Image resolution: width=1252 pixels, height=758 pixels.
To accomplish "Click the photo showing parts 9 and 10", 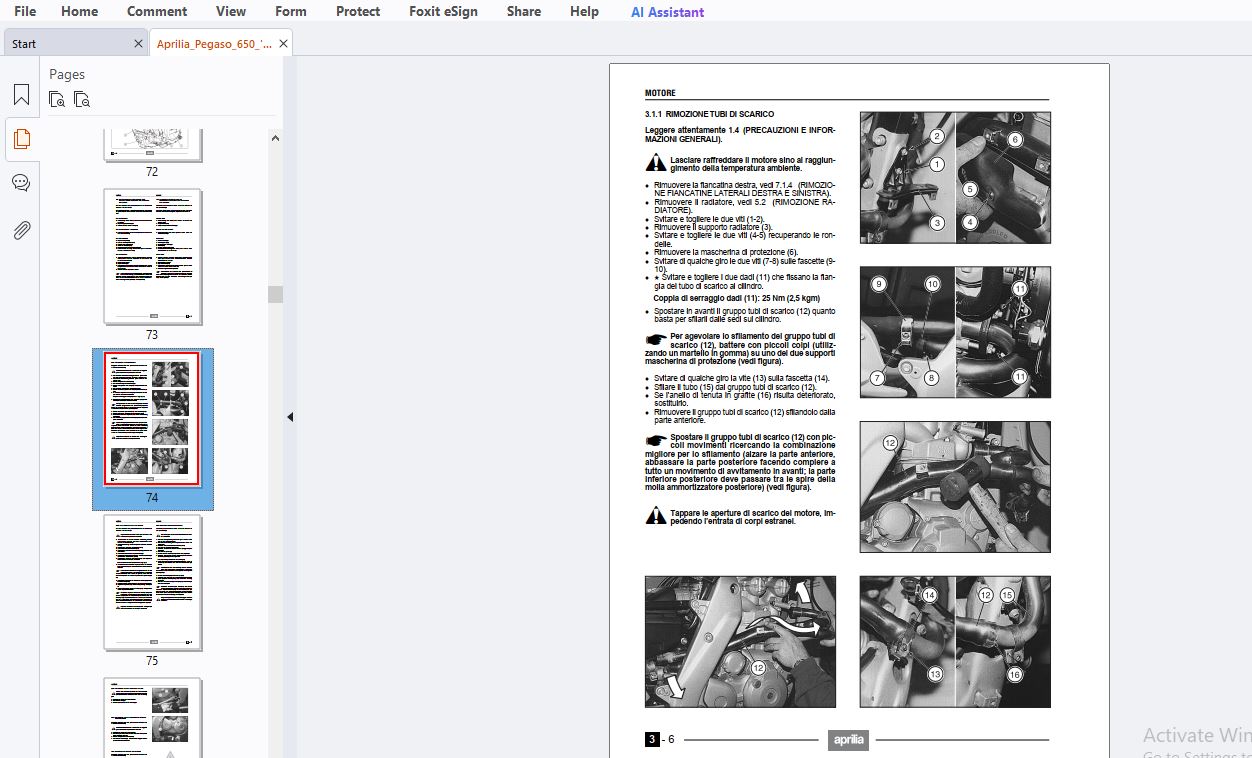I will [955, 332].
